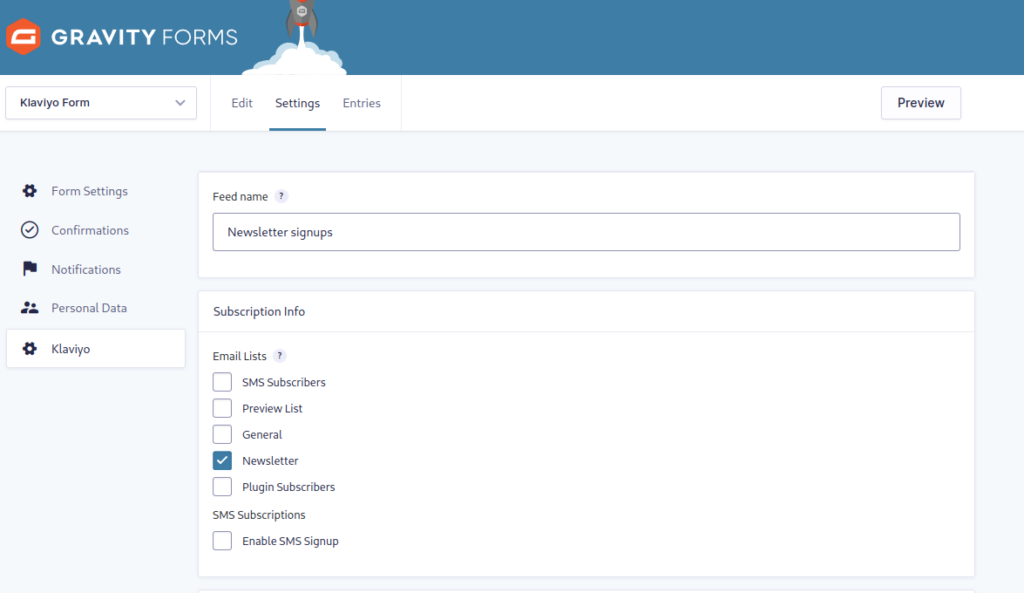The height and width of the screenshot is (593, 1024).
Task: Click the Klaviyo gear icon in sidebar
Action: [x=29, y=349]
